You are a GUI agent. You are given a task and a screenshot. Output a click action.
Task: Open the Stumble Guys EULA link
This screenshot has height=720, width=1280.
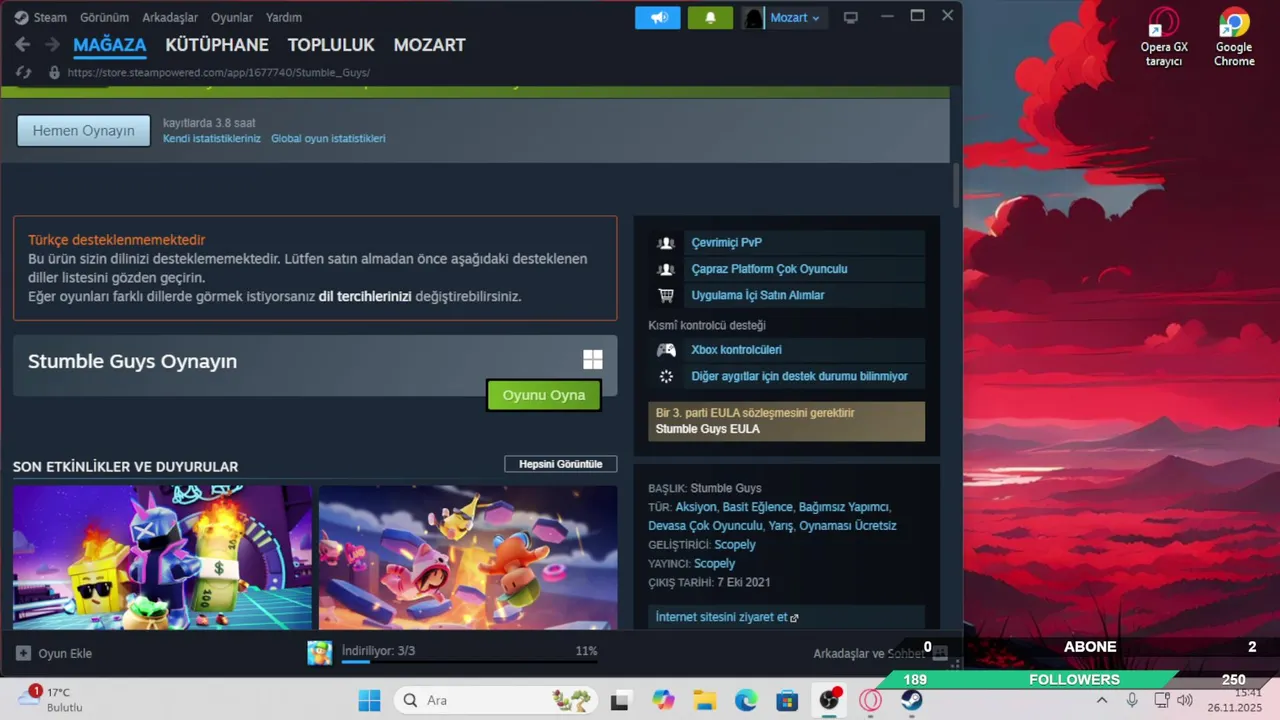click(x=708, y=429)
